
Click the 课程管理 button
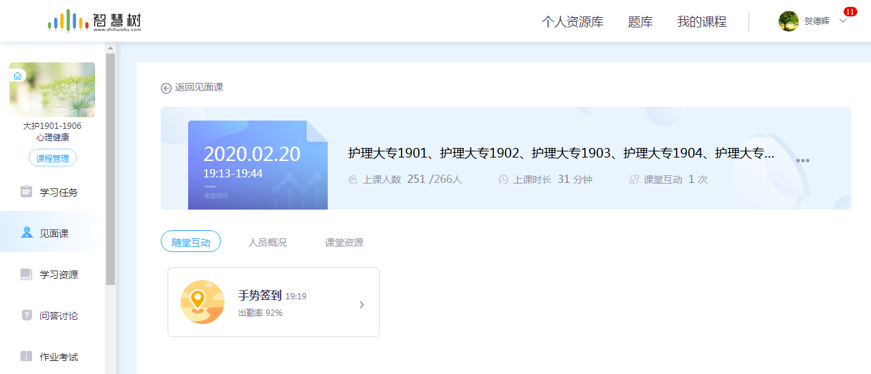(53, 158)
